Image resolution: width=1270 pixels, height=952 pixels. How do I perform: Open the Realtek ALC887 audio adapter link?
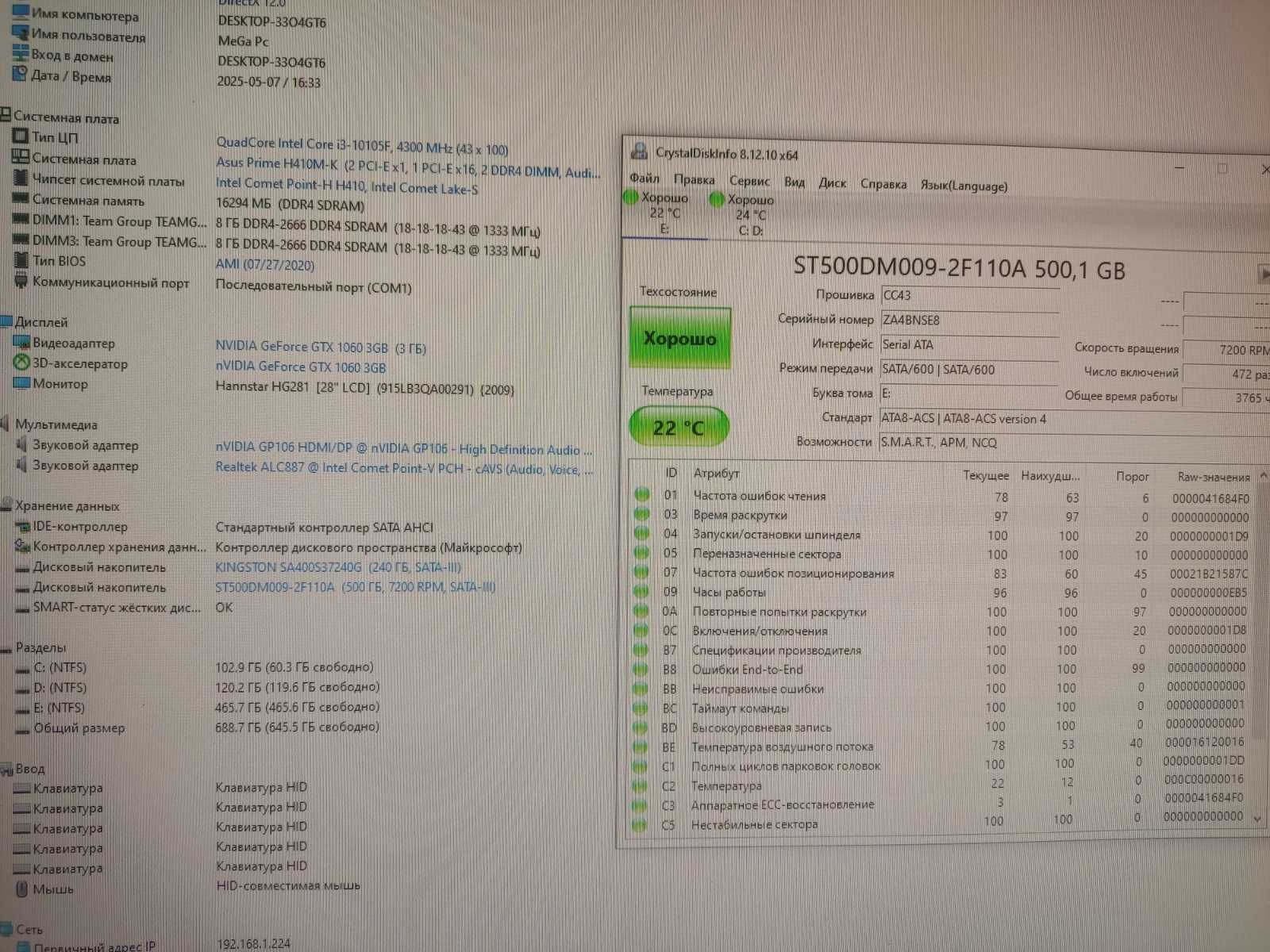point(404,468)
